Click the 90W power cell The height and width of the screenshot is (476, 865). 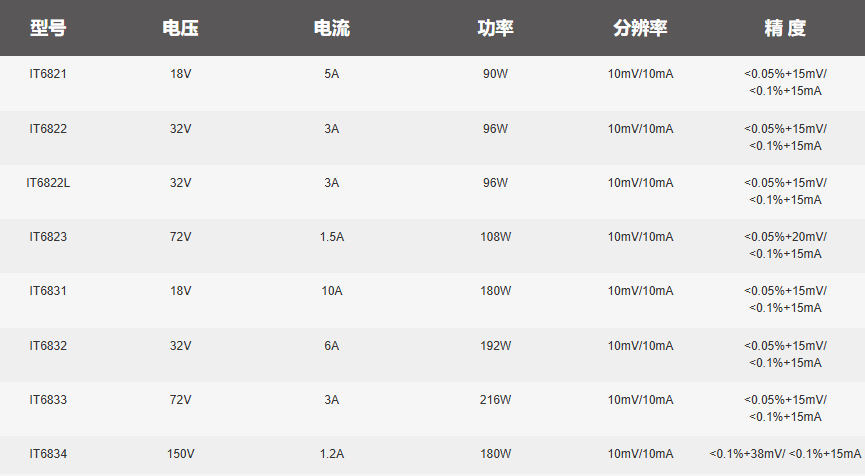point(495,74)
